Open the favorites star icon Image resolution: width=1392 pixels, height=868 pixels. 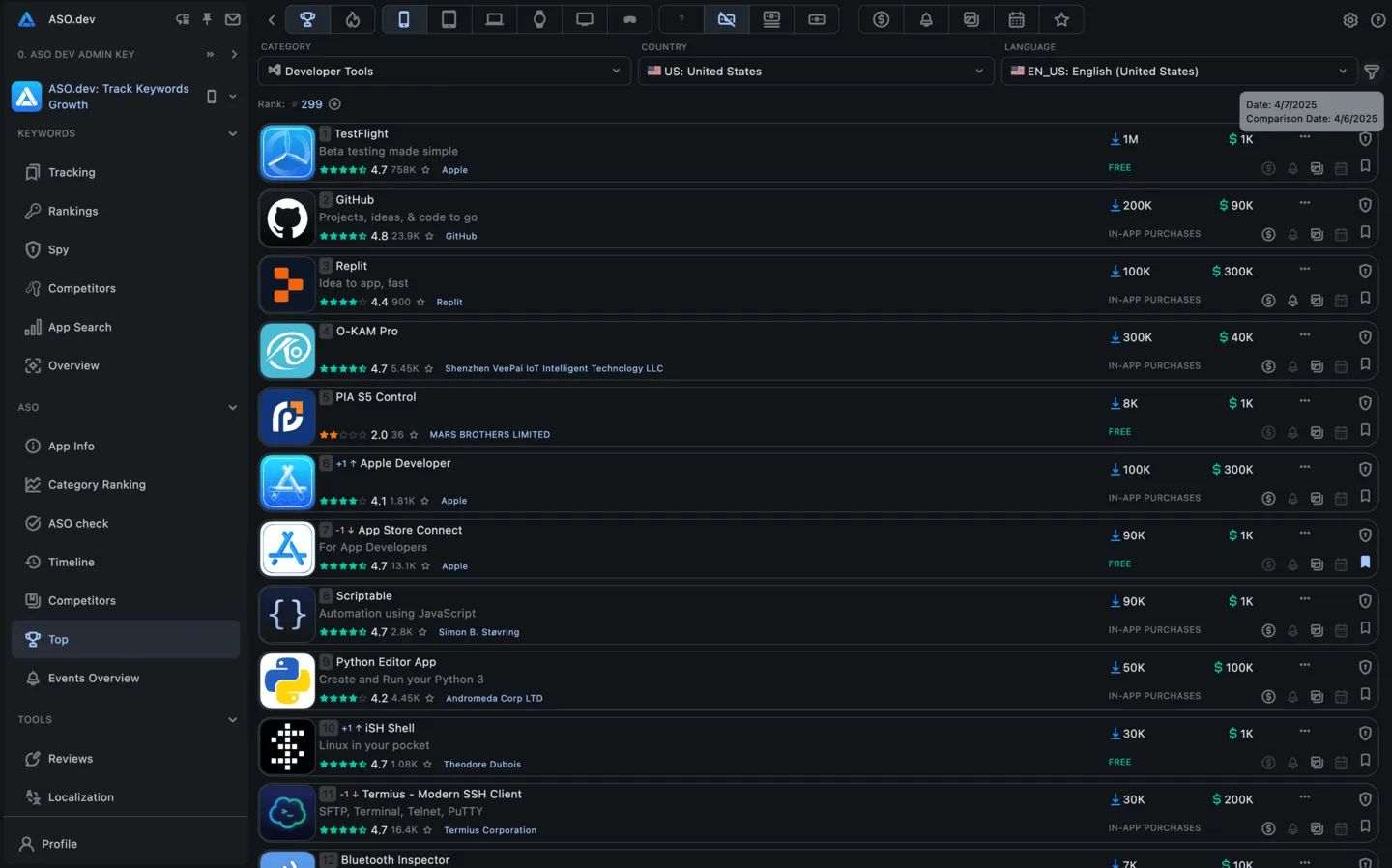coord(1061,19)
